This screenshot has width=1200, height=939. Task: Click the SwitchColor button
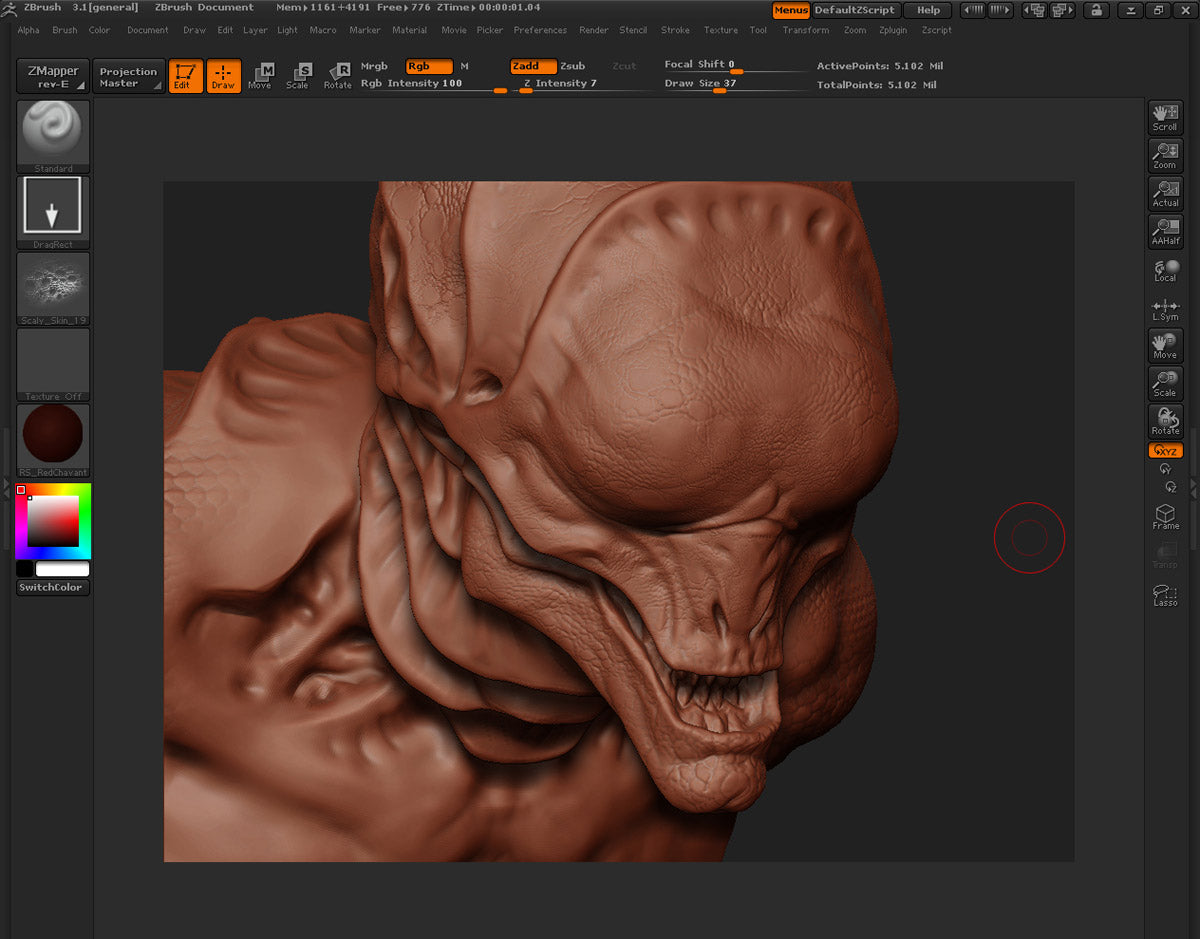pos(53,587)
